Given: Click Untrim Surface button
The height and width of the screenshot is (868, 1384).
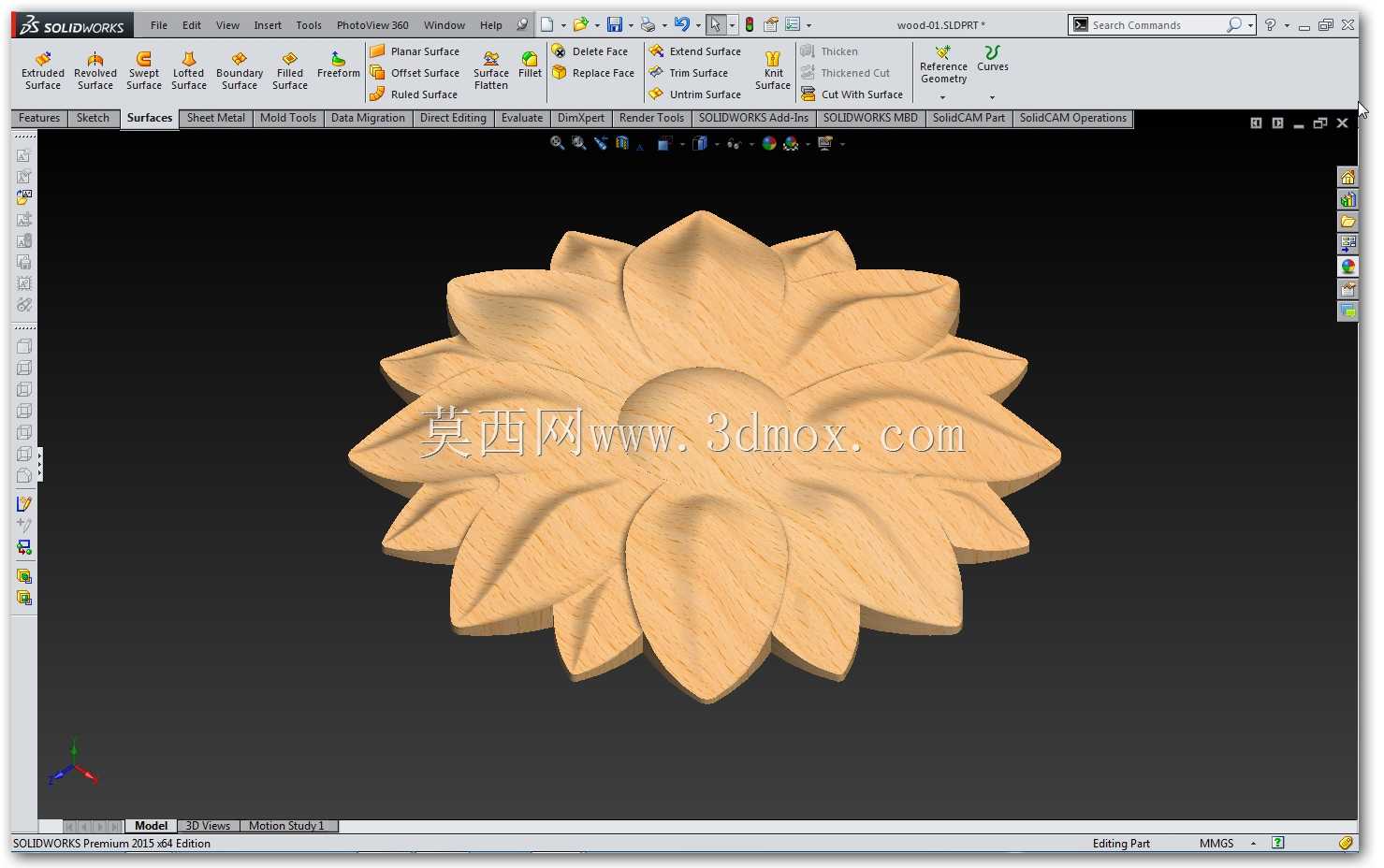Looking at the screenshot, I should (x=695, y=94).
